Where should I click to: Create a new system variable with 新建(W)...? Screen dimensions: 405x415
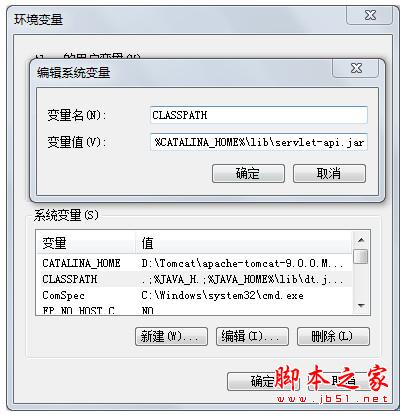(171, 336)
